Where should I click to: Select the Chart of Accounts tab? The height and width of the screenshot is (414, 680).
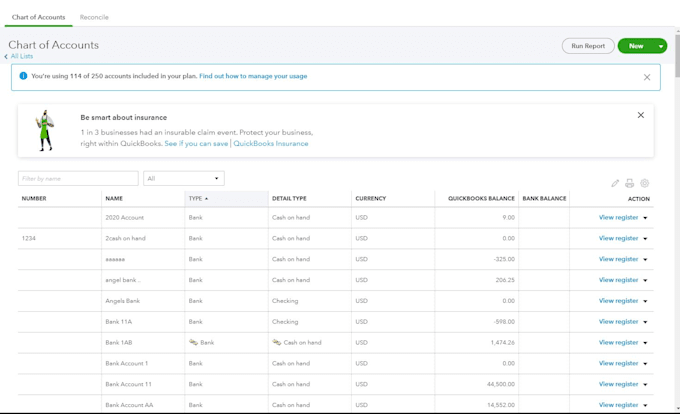pyautogui.click(x=38, y=17)
